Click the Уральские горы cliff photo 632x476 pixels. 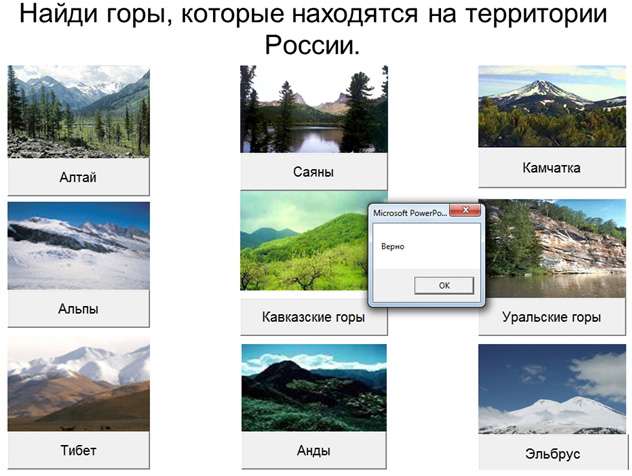(x=556, y=249)
